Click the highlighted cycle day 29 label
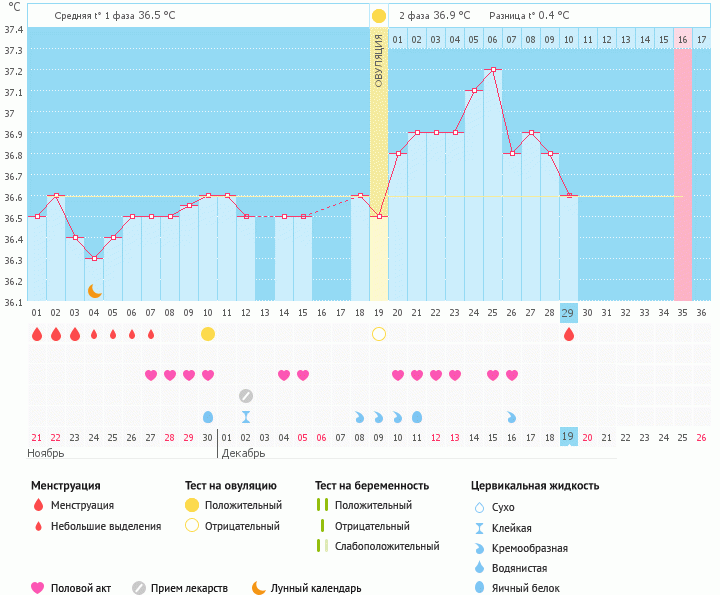The width and height of the screenshot is (720, 595). [x=568, y=313]
